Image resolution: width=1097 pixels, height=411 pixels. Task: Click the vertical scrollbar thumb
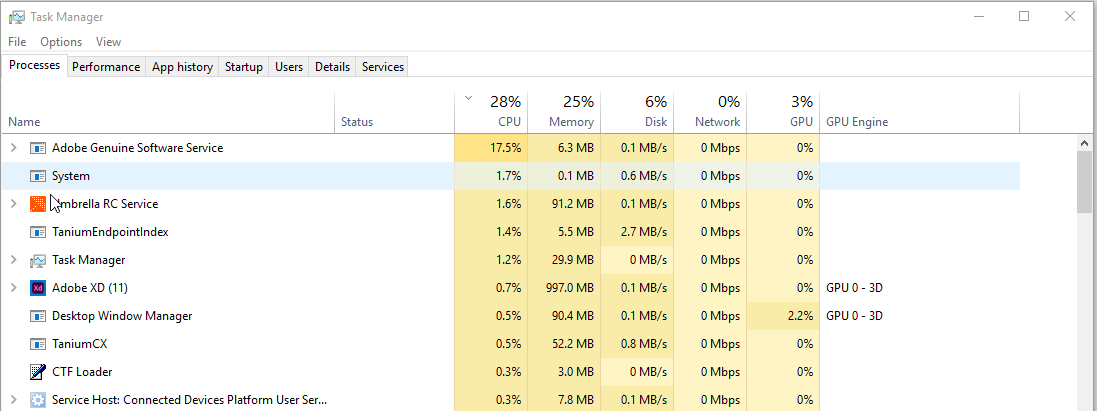click(1084, 182)
